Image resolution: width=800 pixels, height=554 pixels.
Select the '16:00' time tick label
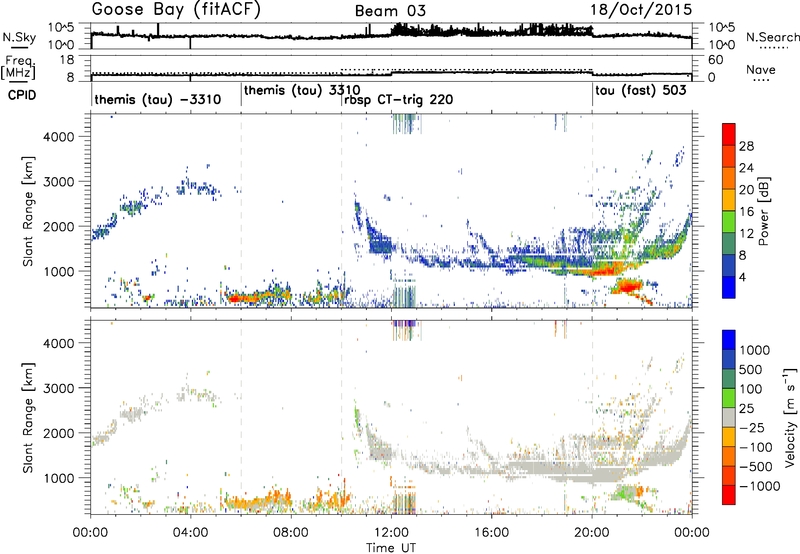(491, 533)
